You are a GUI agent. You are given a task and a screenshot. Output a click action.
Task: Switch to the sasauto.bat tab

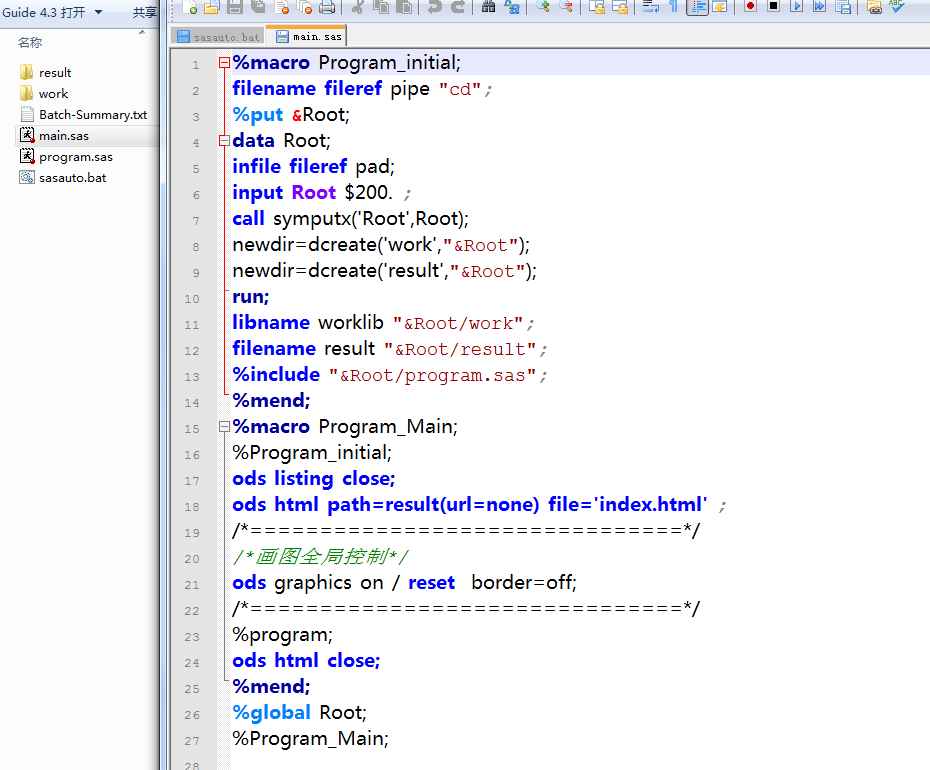(218, 37)
